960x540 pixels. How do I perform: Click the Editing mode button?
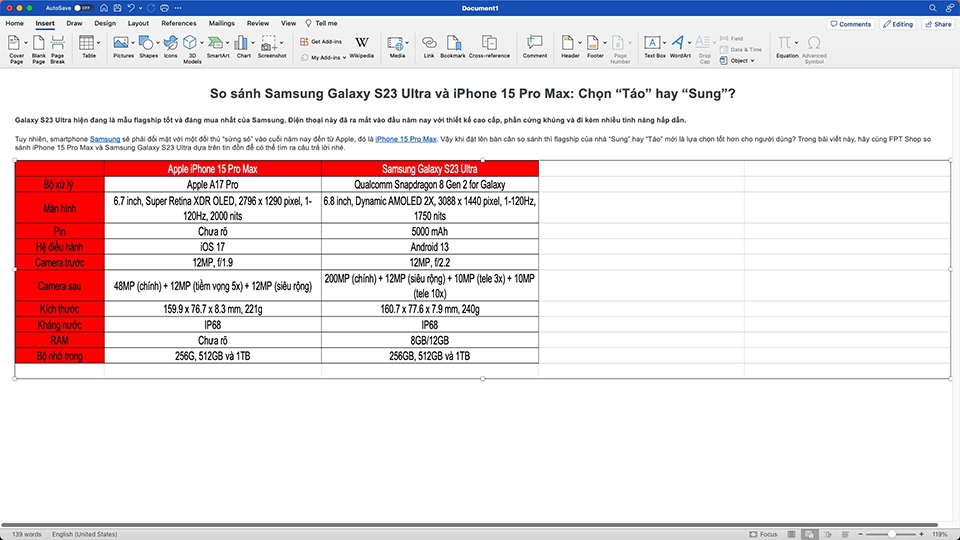(x=898, y=24)
